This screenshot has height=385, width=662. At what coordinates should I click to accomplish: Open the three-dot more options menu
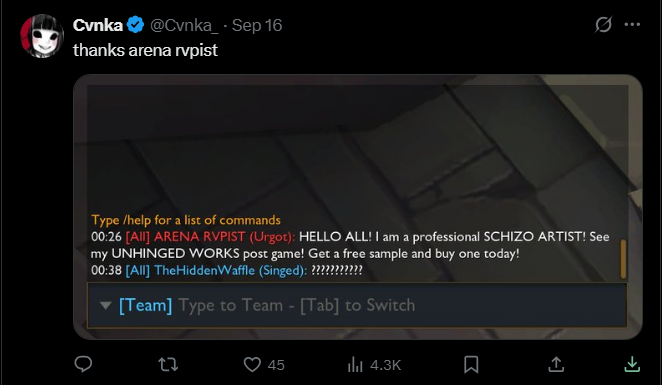[x=632, y=24]
